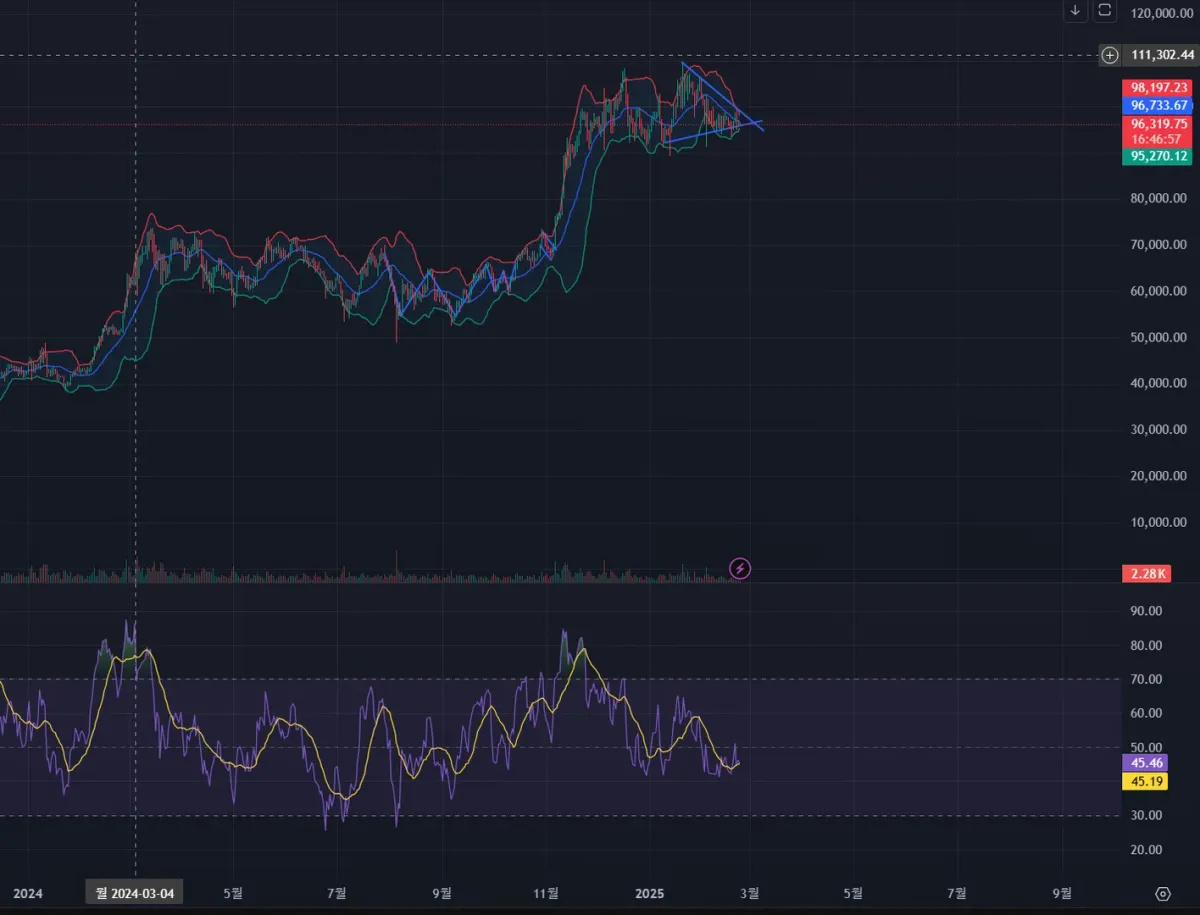Click the down arrow icon above the chart
This screenshot has width=1200, height=915.
1075,10
